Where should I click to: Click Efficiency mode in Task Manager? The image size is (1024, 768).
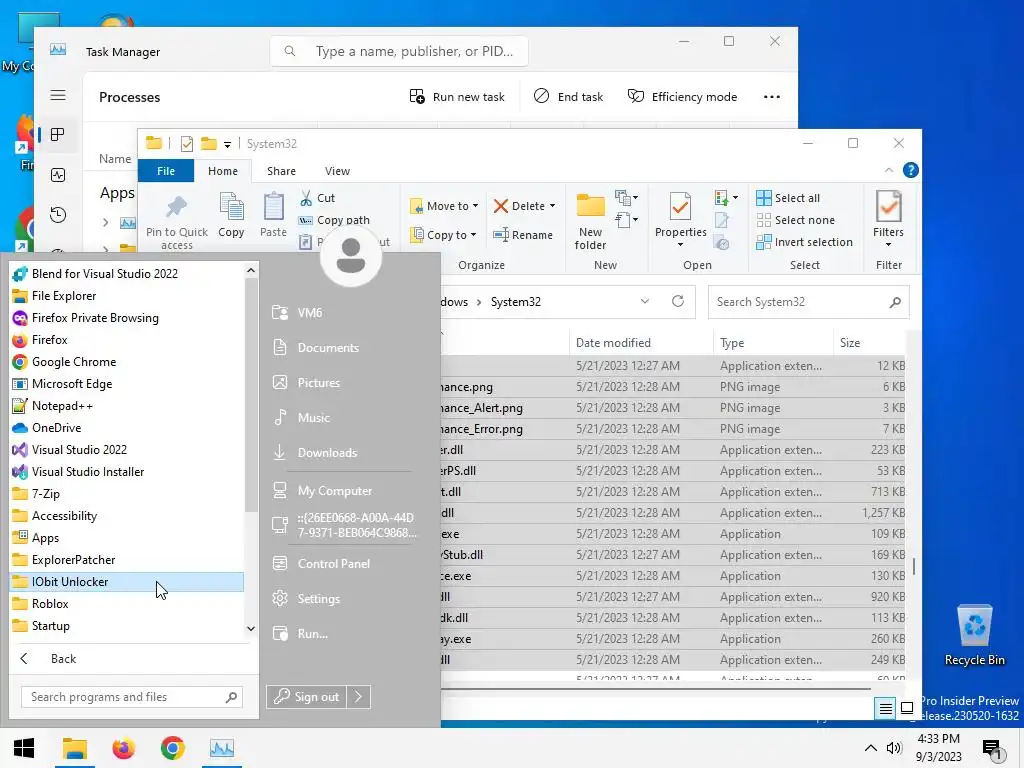coord(682,97)
